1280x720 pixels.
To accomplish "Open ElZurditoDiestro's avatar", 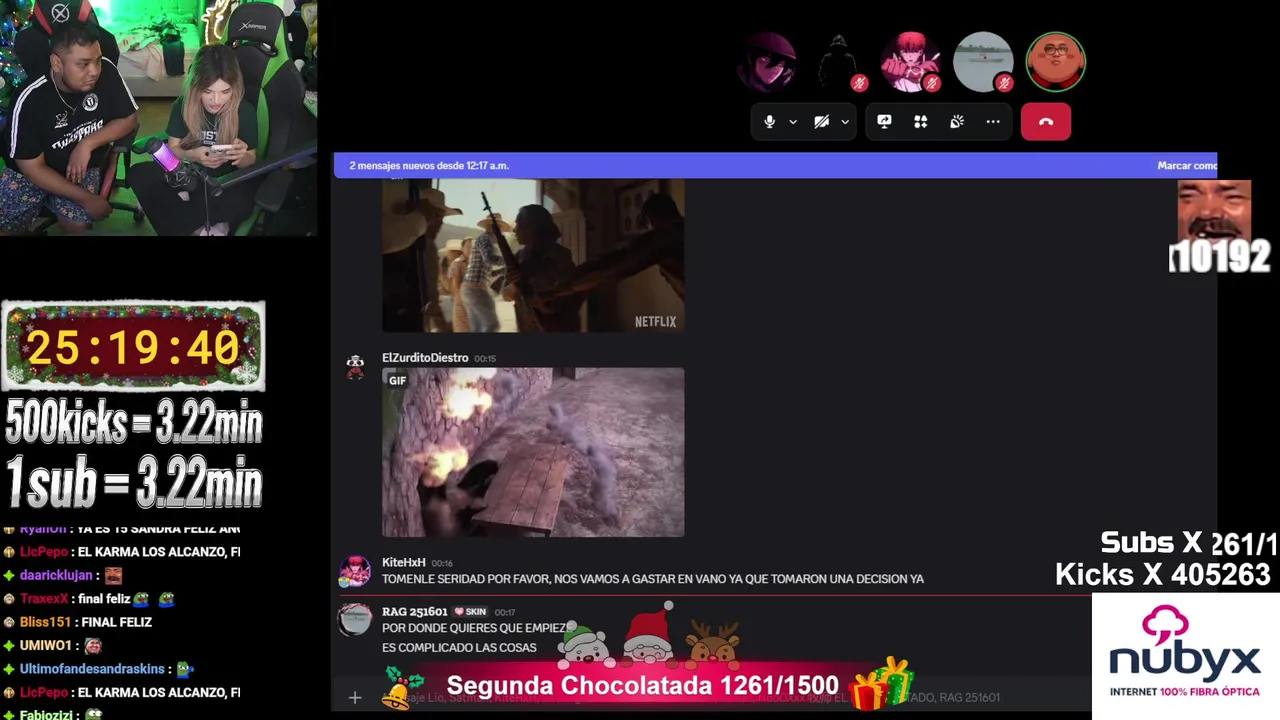I will tap(355, 367).
